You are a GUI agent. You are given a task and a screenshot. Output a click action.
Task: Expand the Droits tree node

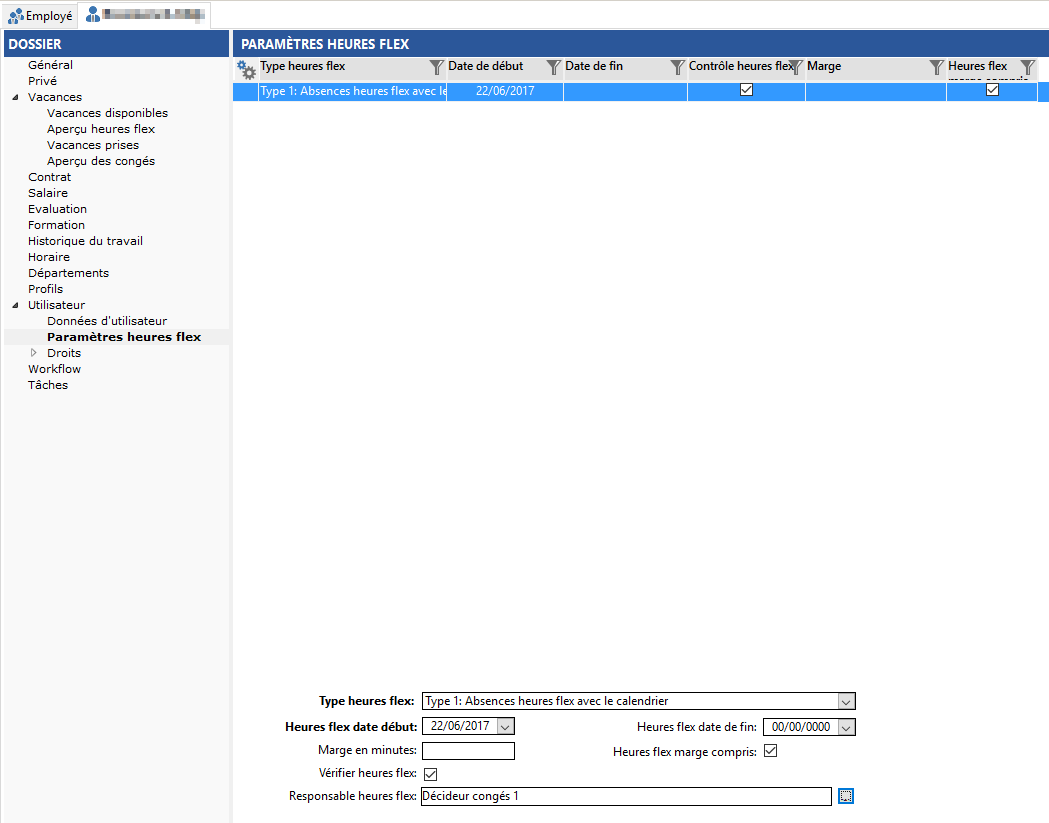click(34, 353)
